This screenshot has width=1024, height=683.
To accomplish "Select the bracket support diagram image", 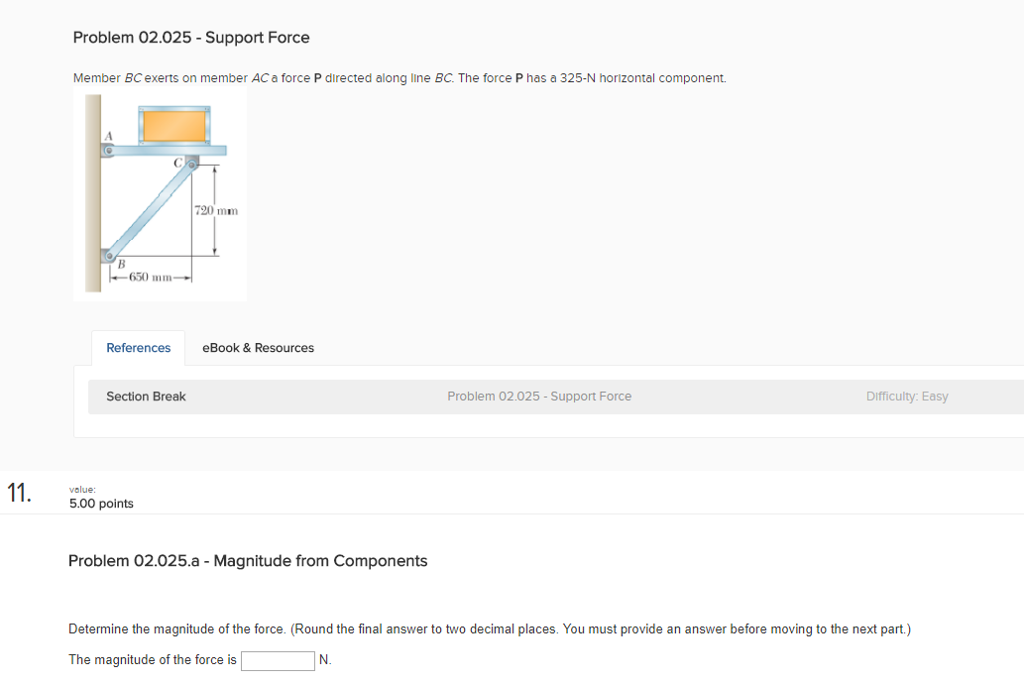I will click(160, 195).
